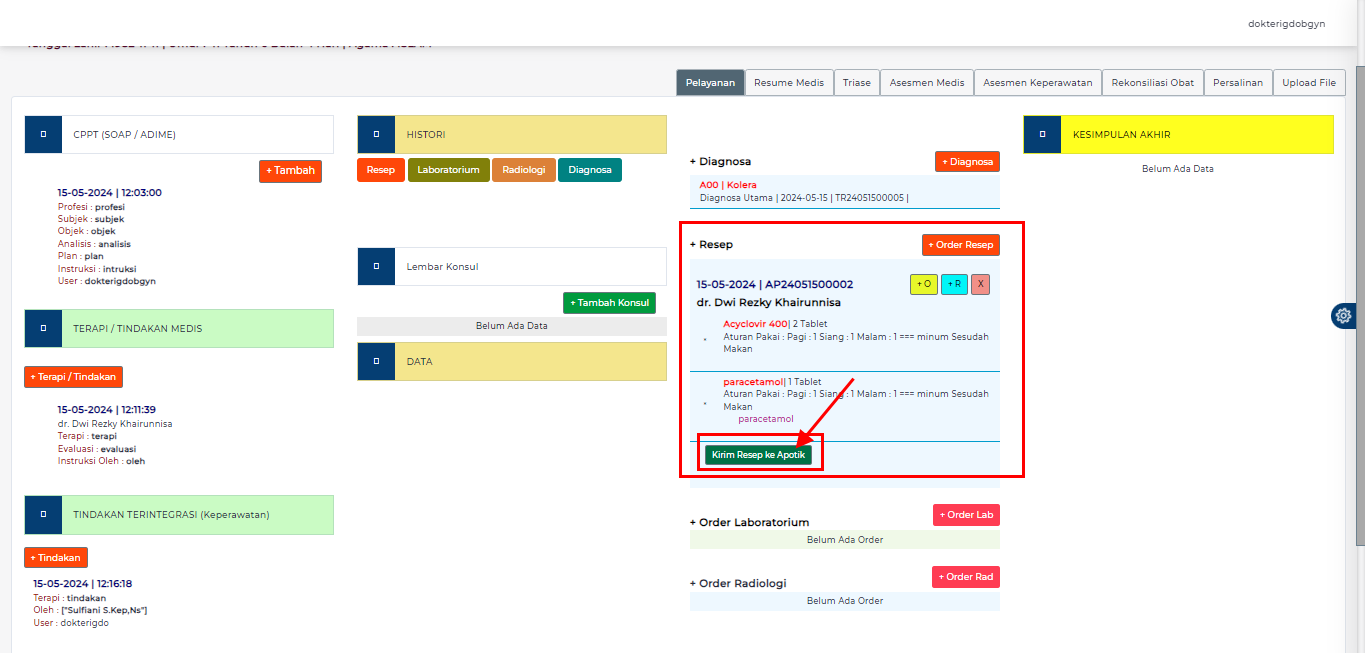This screenshot has height=653, width=1365.
Task: Click the cyan +R prescription button
Action: (954, 285)
